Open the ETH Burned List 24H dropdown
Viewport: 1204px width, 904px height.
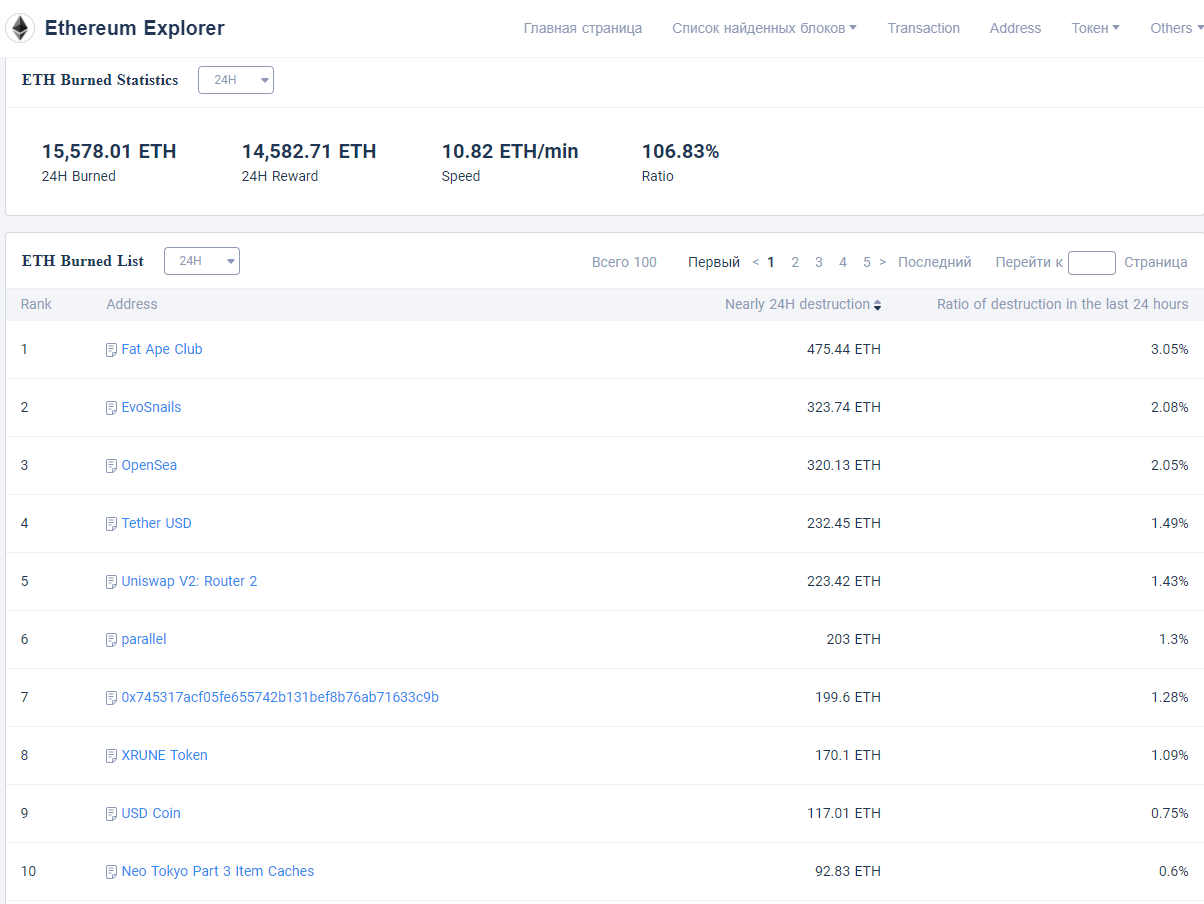[x=202, y=261]
